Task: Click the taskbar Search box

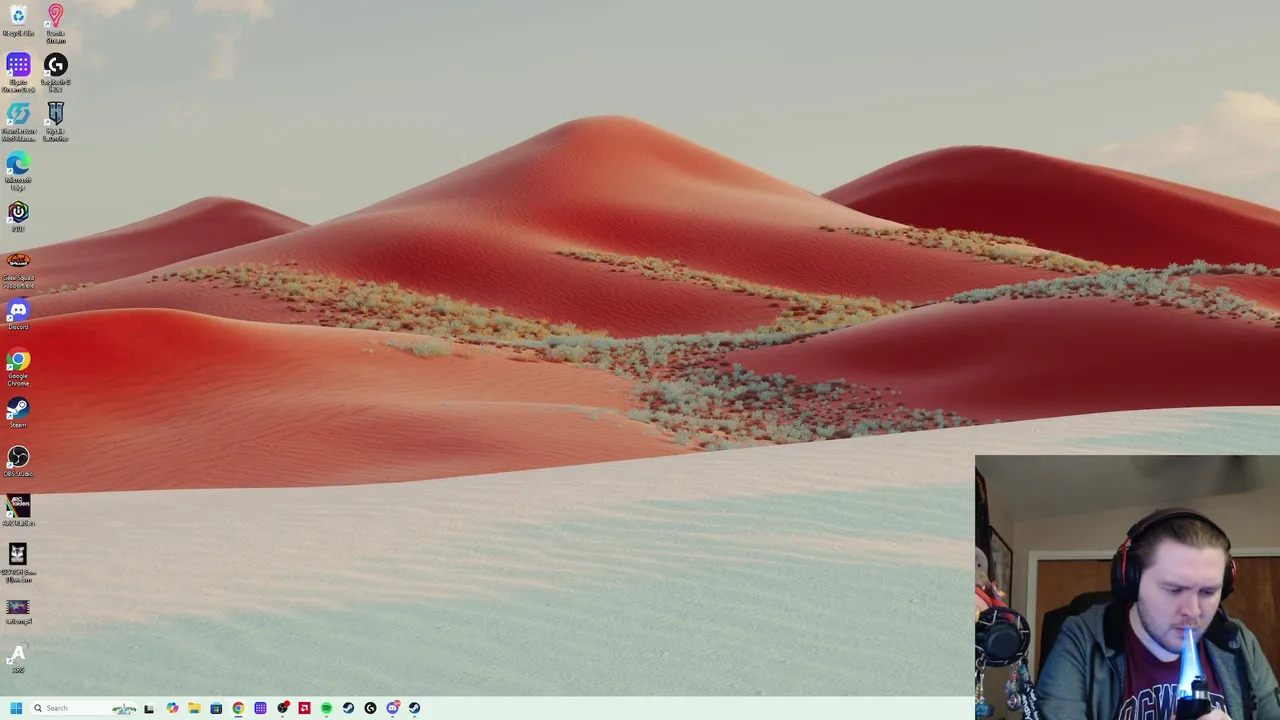Action: tap(84, 708)
